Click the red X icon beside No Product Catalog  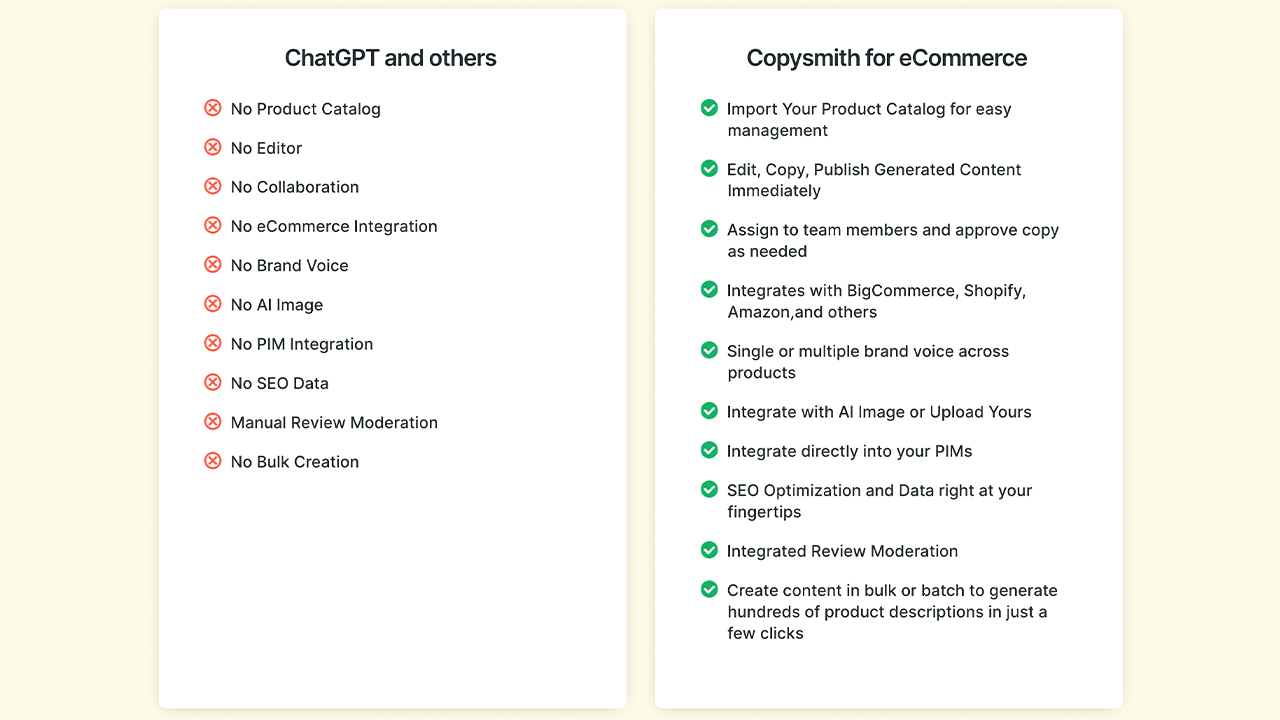pos(212,108)
